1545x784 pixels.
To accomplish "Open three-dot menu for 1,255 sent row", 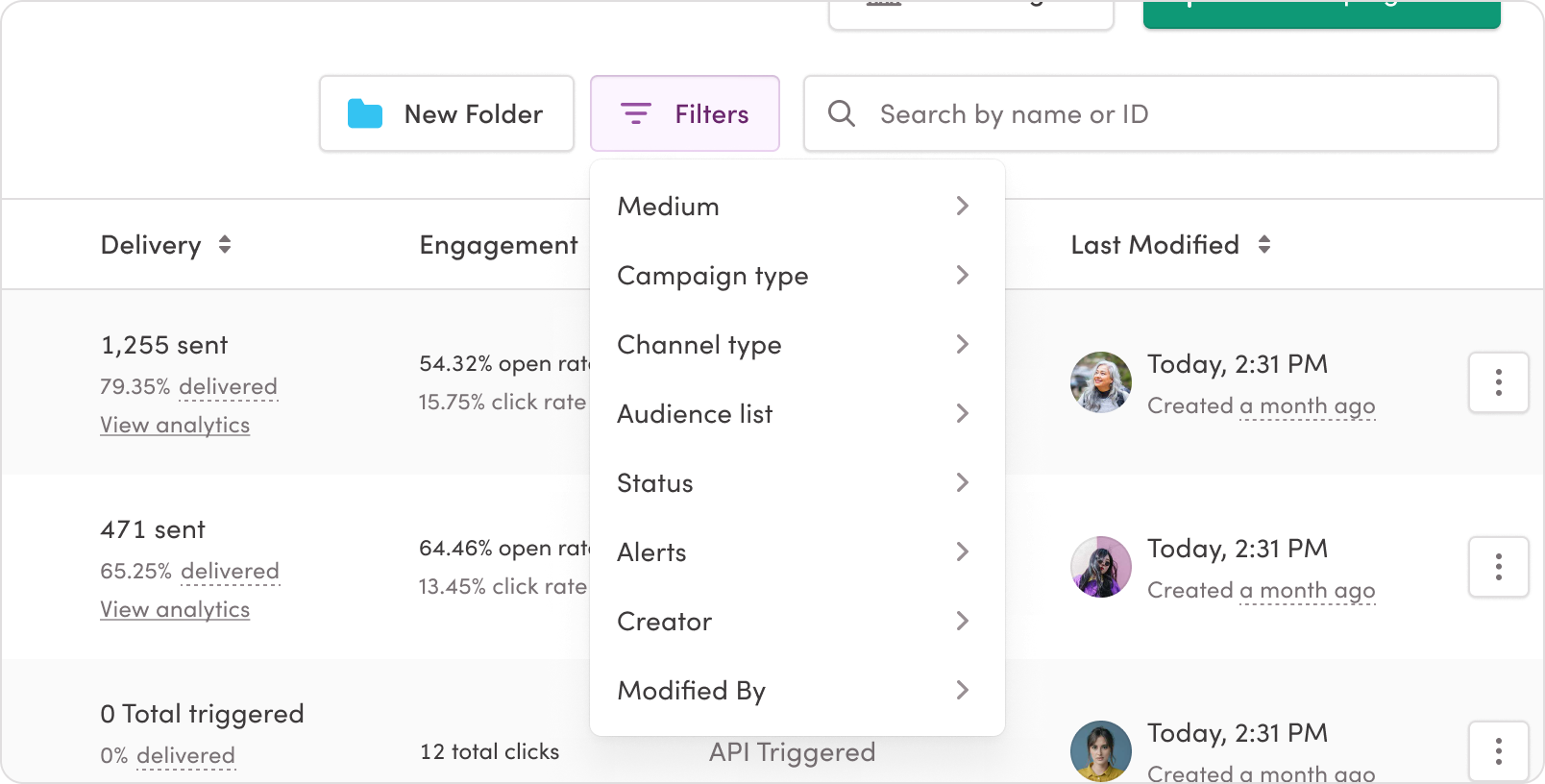I will coord(1498,382).
